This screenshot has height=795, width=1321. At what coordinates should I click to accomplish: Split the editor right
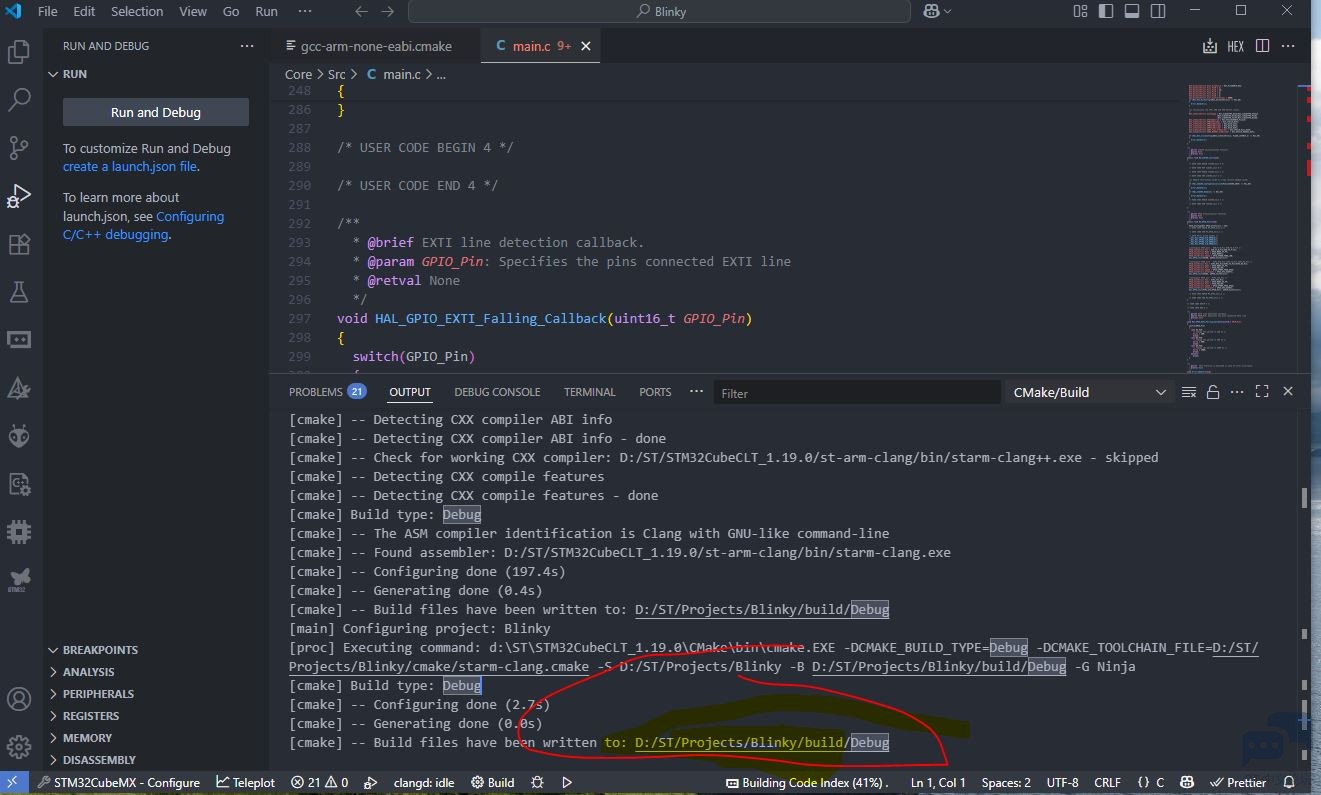(1262, 46)
